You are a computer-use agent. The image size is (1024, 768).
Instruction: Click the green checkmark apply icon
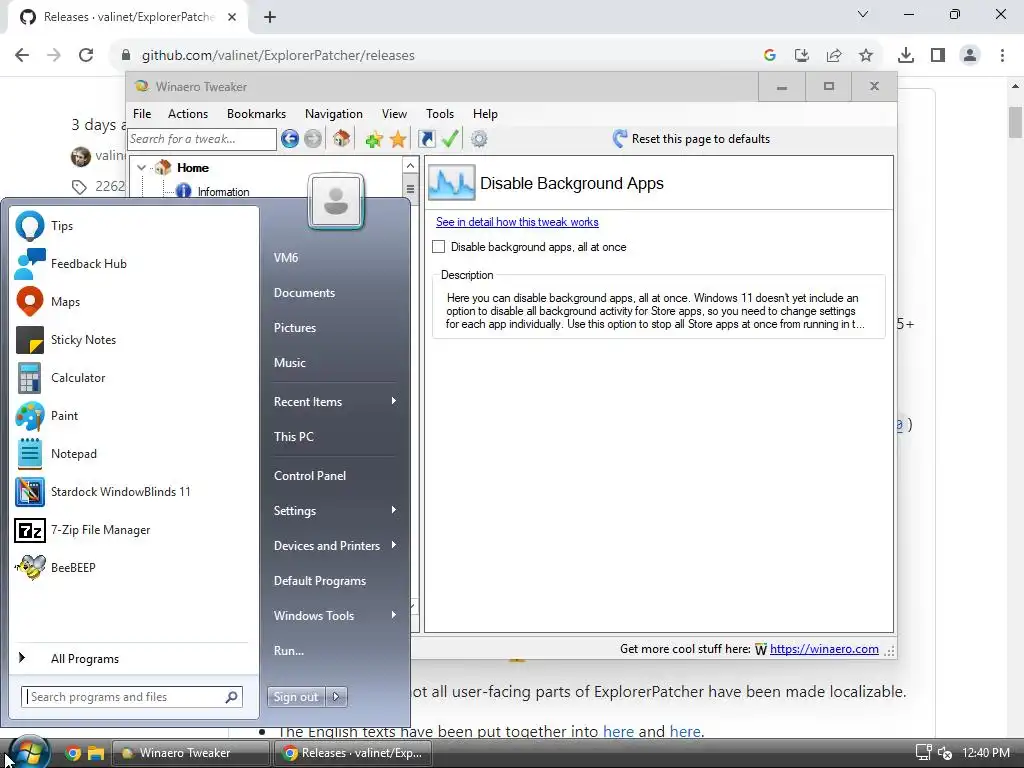(x=450, y=138)
